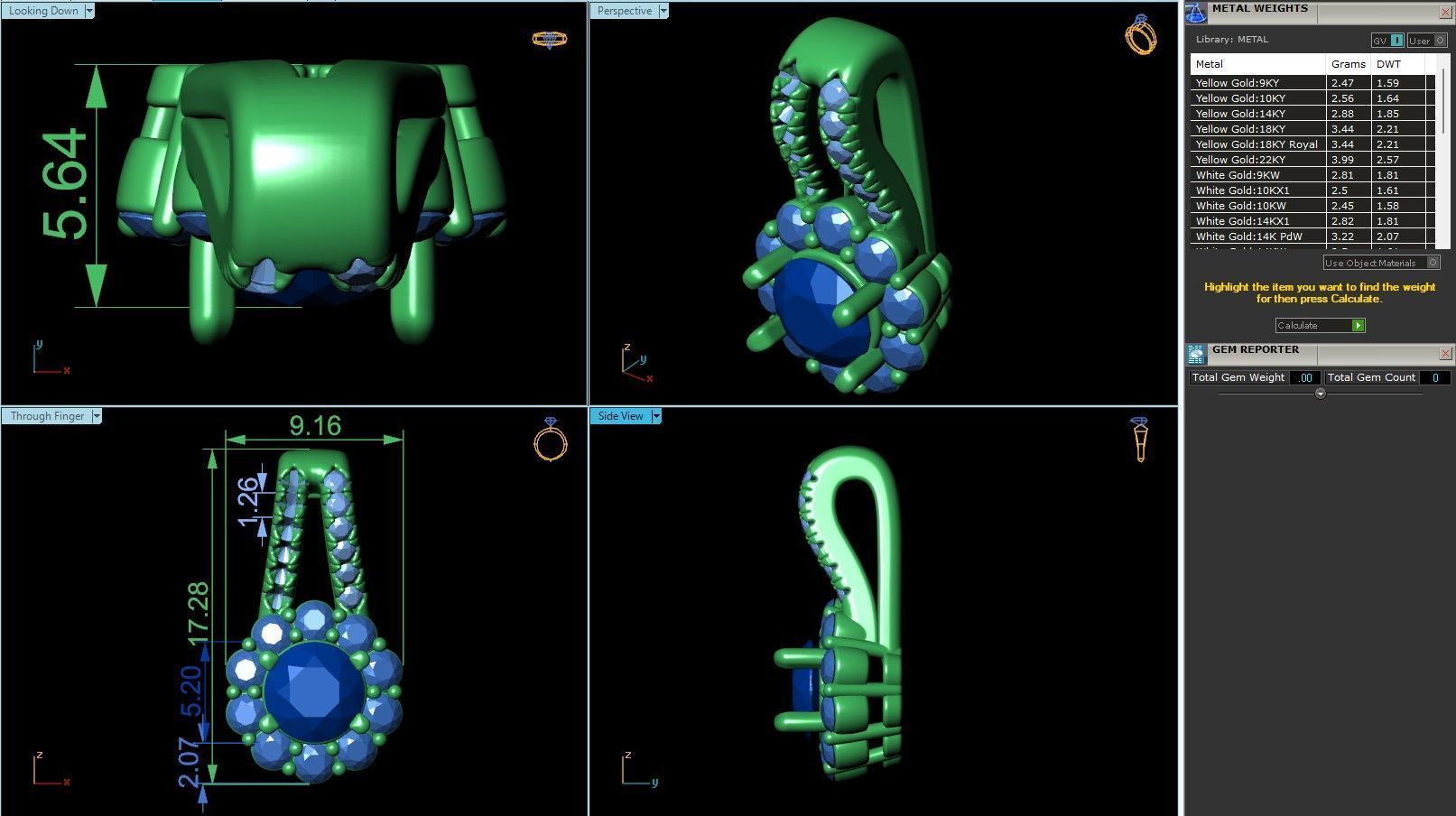The width and height of the screenshot is (1456, 816).
Task: Select Yellow Gold:9KY row
Action: [1312, 83]
